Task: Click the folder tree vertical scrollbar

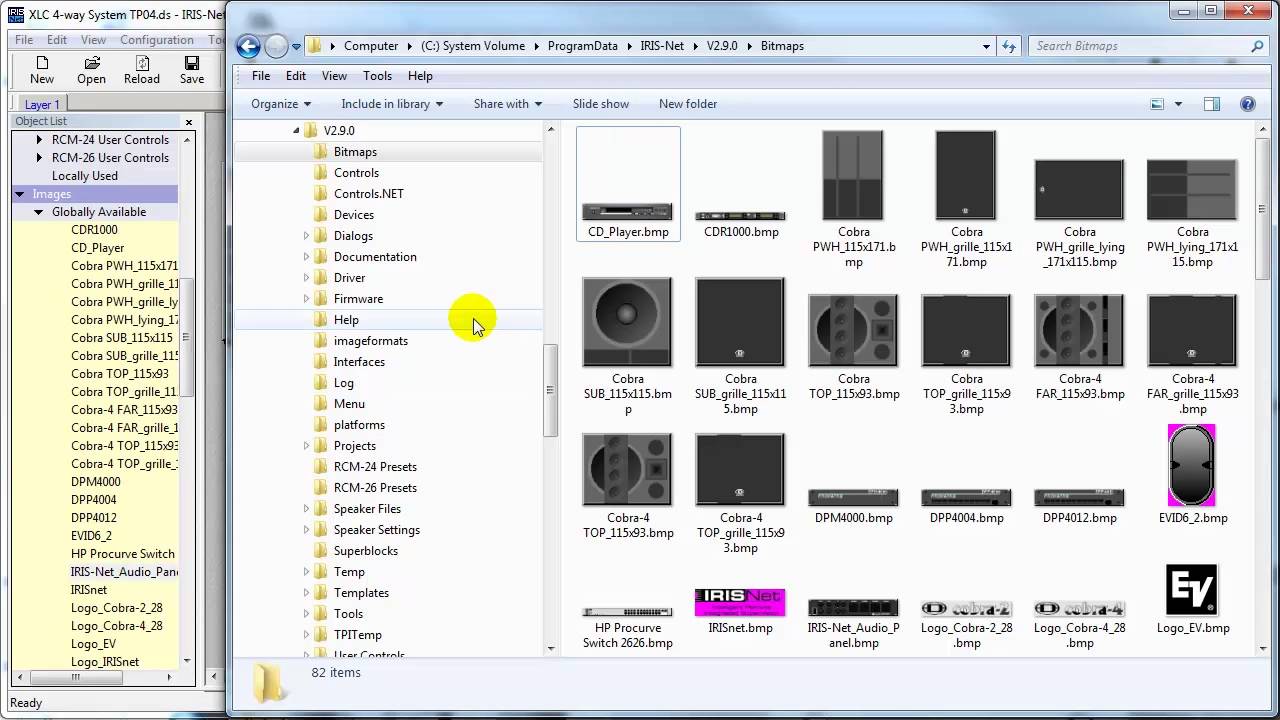Action: [550, 390]
